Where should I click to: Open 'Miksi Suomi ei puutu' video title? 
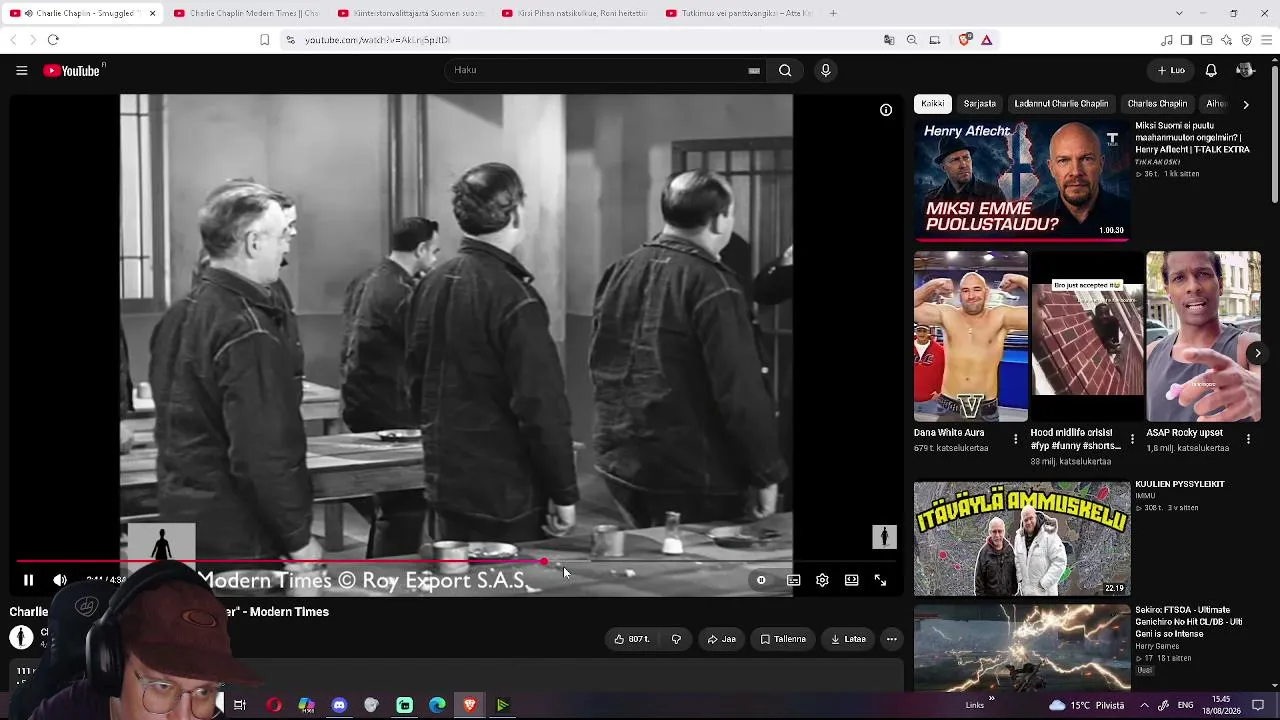coord(1193,138)
